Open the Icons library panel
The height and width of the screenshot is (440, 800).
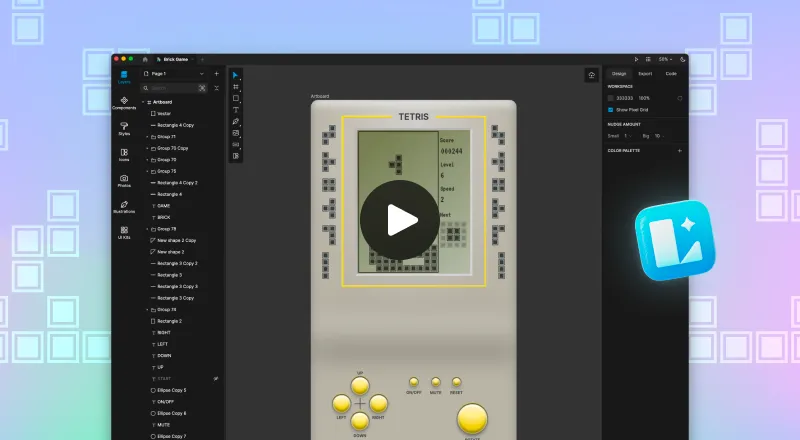pos(124,155)
